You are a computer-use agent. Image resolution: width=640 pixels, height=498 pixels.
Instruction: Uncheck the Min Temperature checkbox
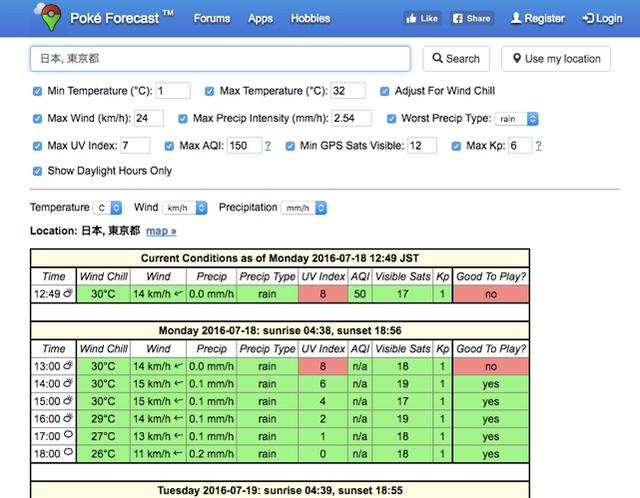(38, 91)
